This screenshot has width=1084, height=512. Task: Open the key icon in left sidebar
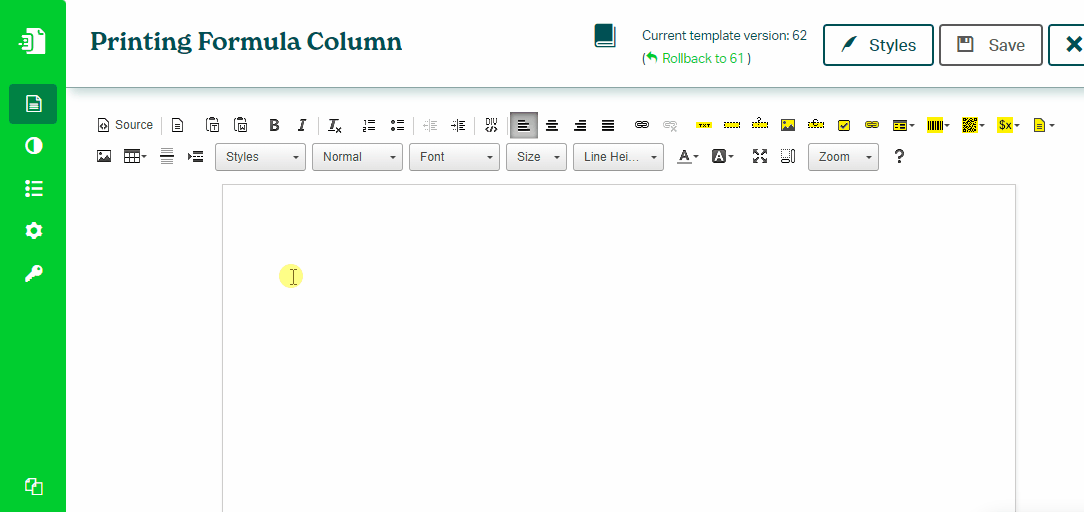click(x=33, y=274)
